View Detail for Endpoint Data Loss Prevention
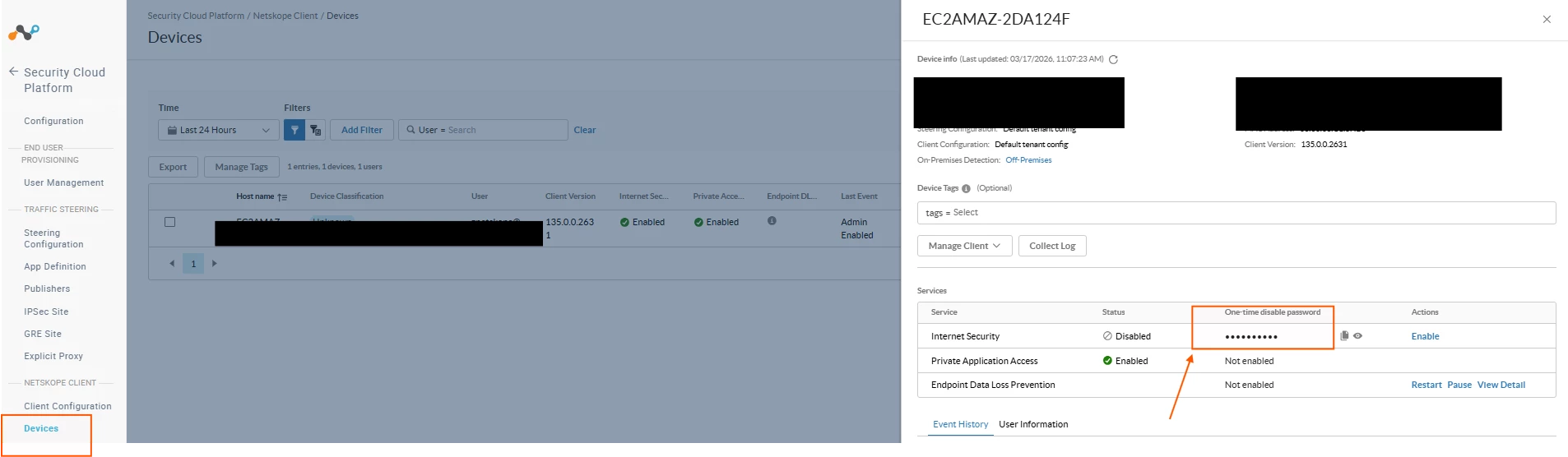Image resolution: width=1568 pixels, height=457 pixels. pyautogui.click(x=1501, y=385)
